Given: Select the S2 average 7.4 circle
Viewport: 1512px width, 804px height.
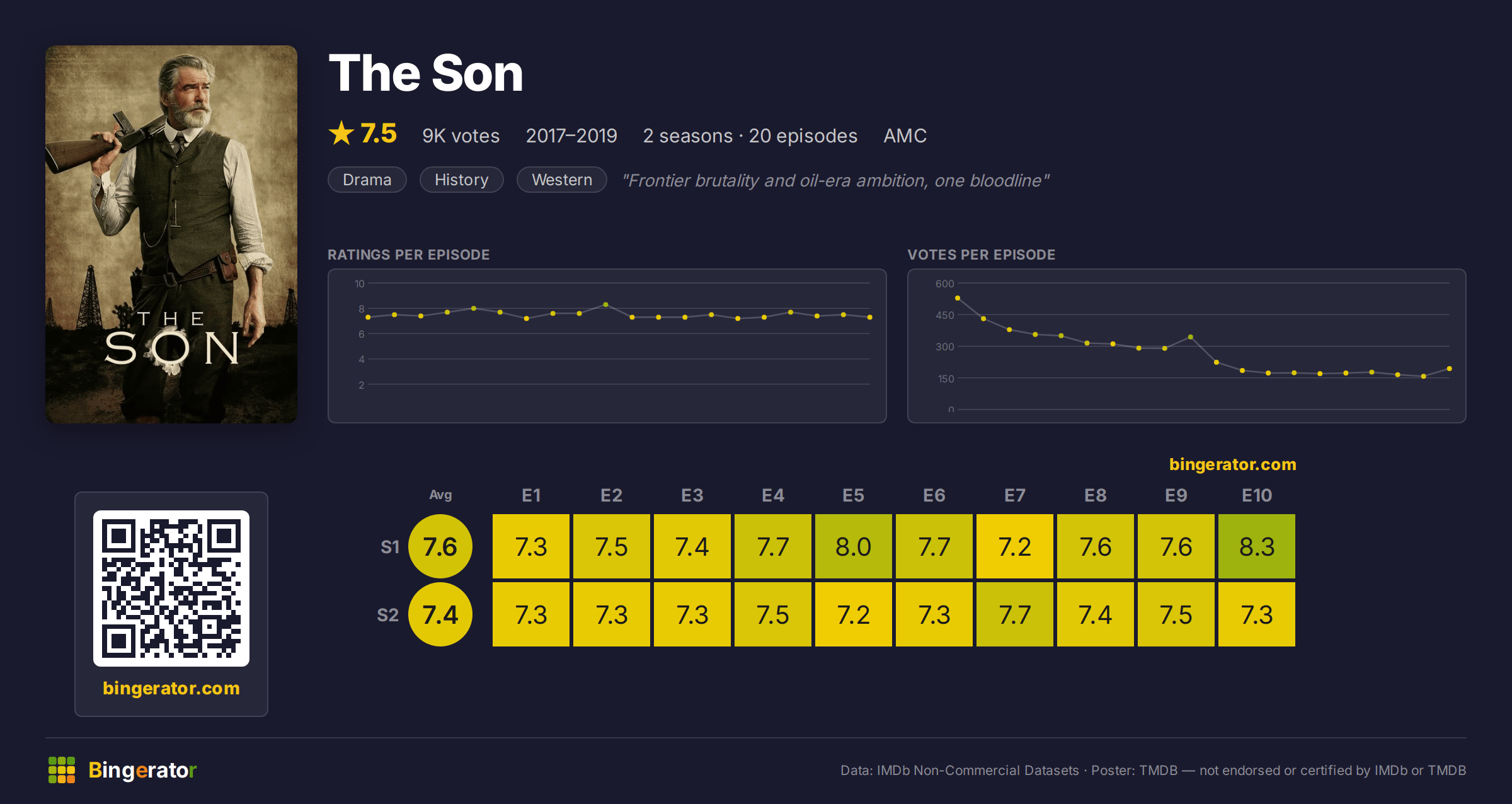Looking at the screenshot, I should pos(440,614).
